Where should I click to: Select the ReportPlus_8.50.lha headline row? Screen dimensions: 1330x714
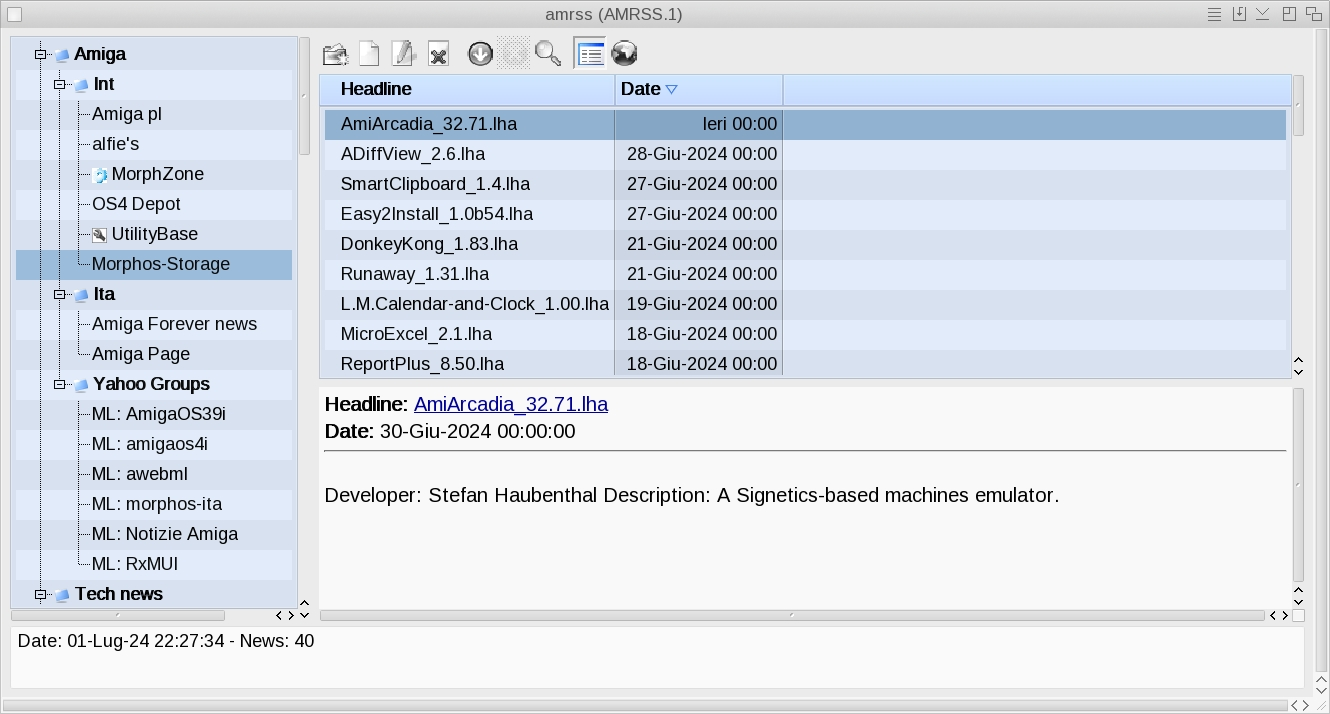[x=805, y=363]
